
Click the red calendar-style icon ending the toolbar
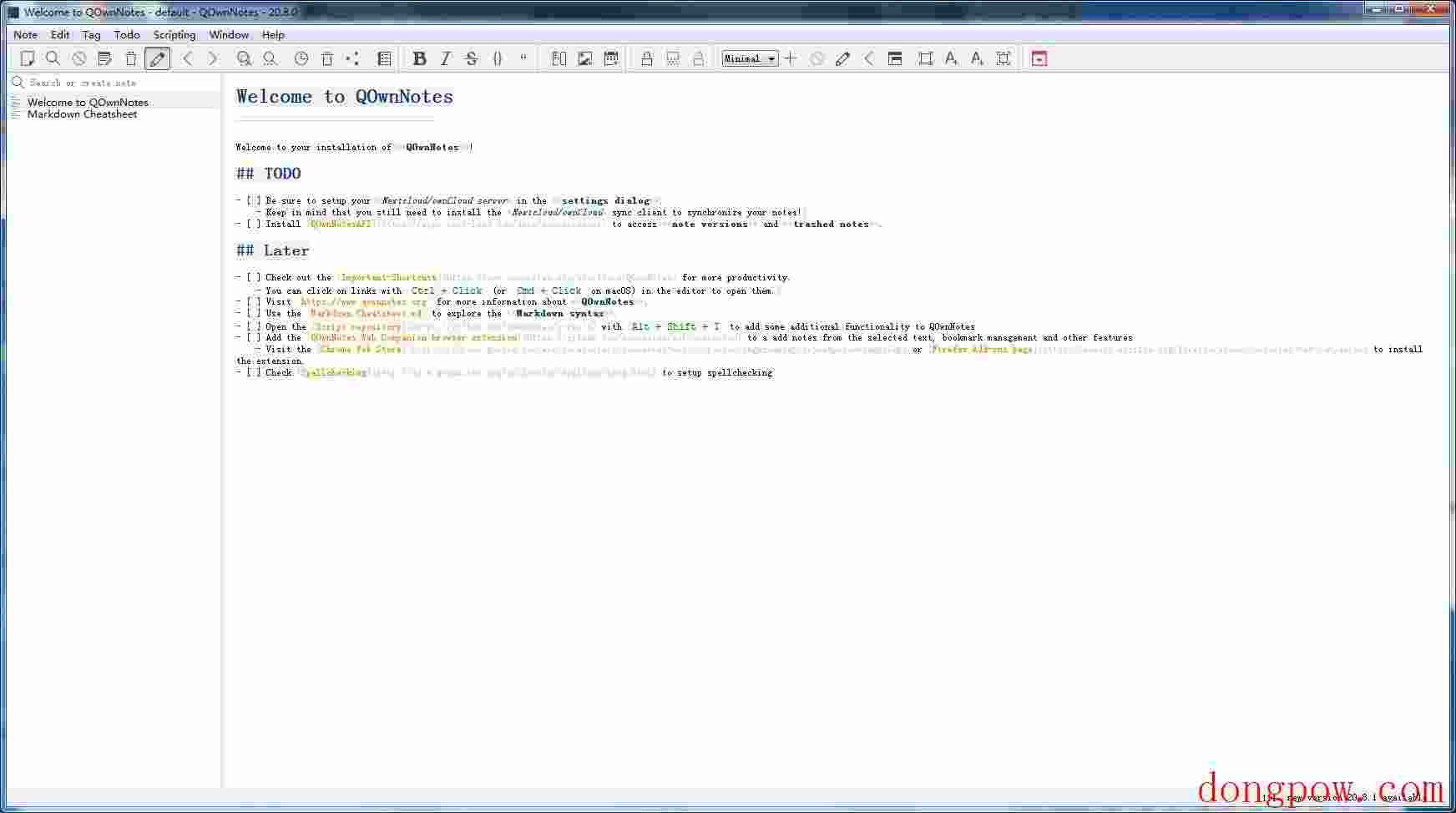[x=1039, y=58]
